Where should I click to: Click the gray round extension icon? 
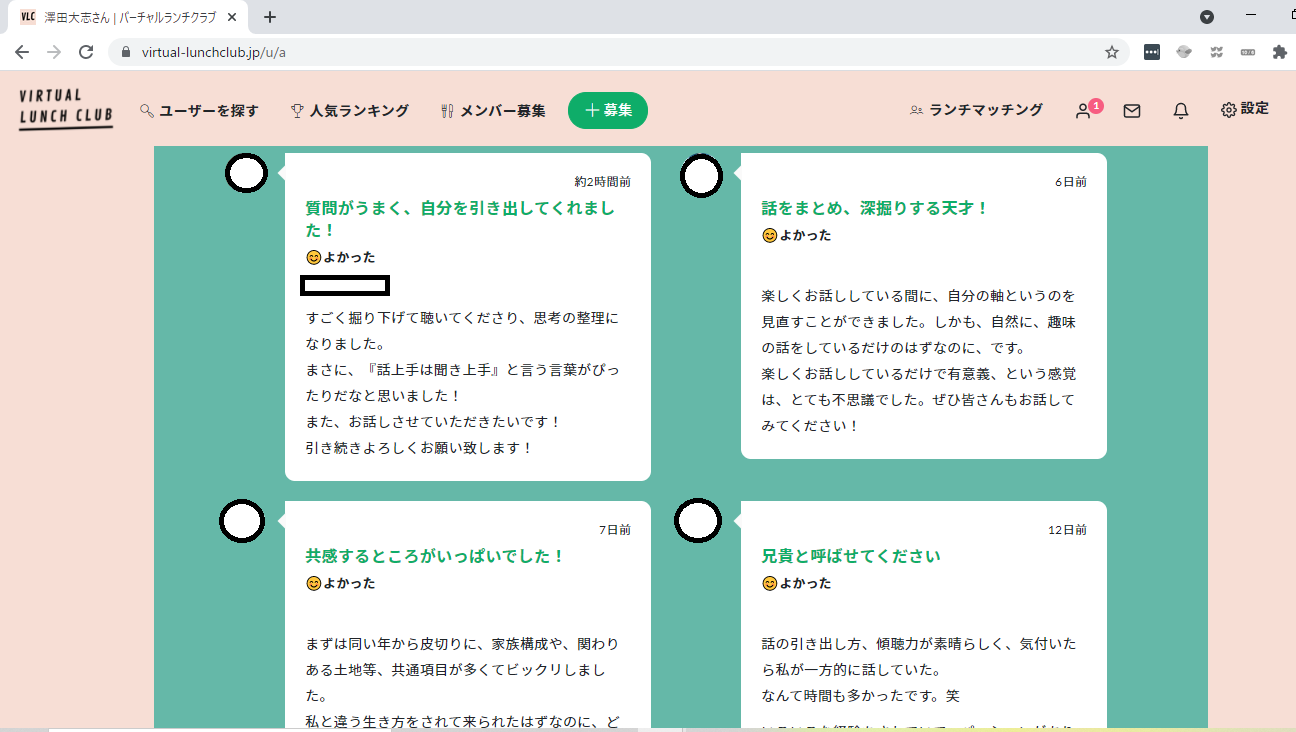(x=1184, y=52)
